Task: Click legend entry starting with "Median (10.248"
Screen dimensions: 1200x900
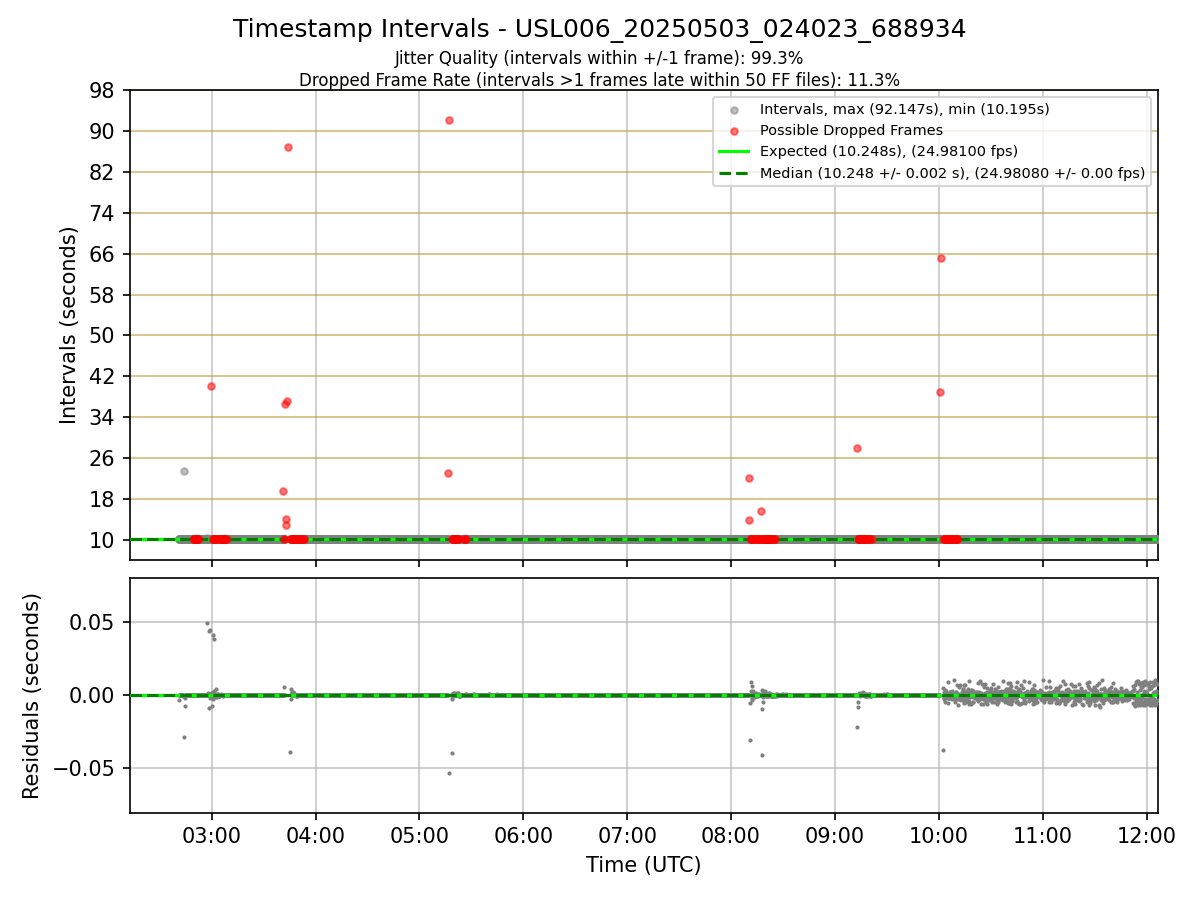Action: click(x=952, y=173)
